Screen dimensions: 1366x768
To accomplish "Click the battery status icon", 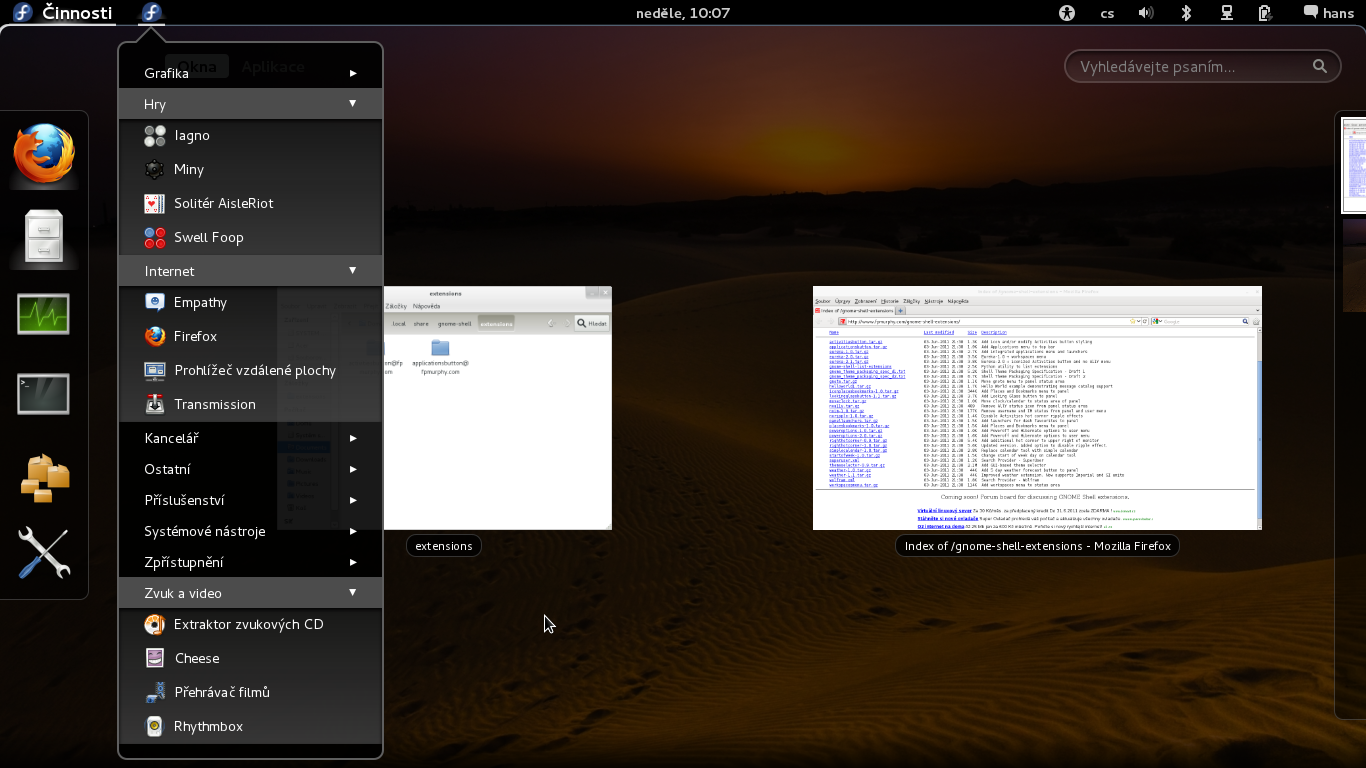I will click(1265, 13).
